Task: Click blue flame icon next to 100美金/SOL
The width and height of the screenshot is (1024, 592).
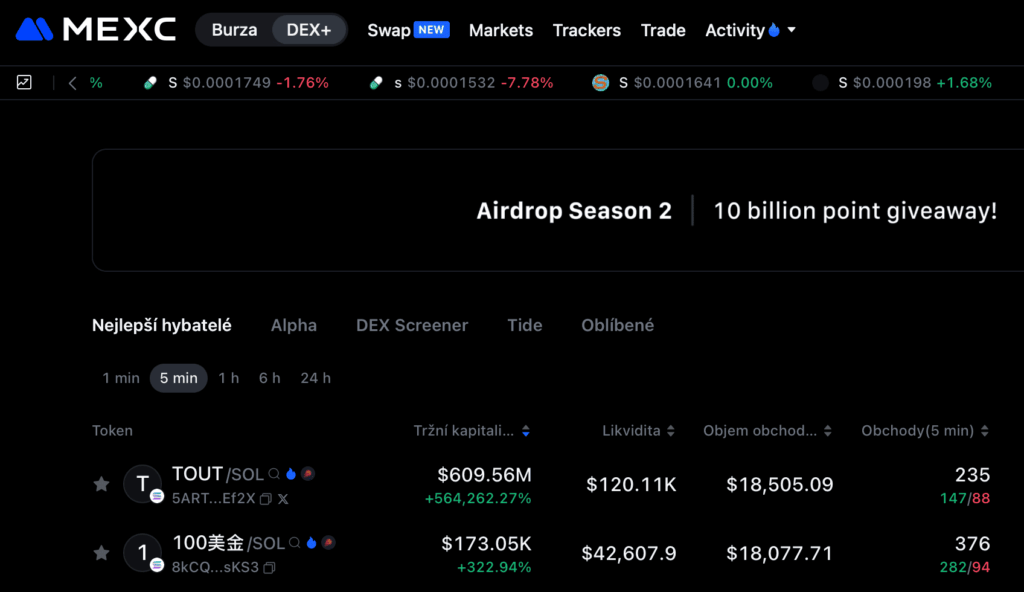Action: coord(312,543)
